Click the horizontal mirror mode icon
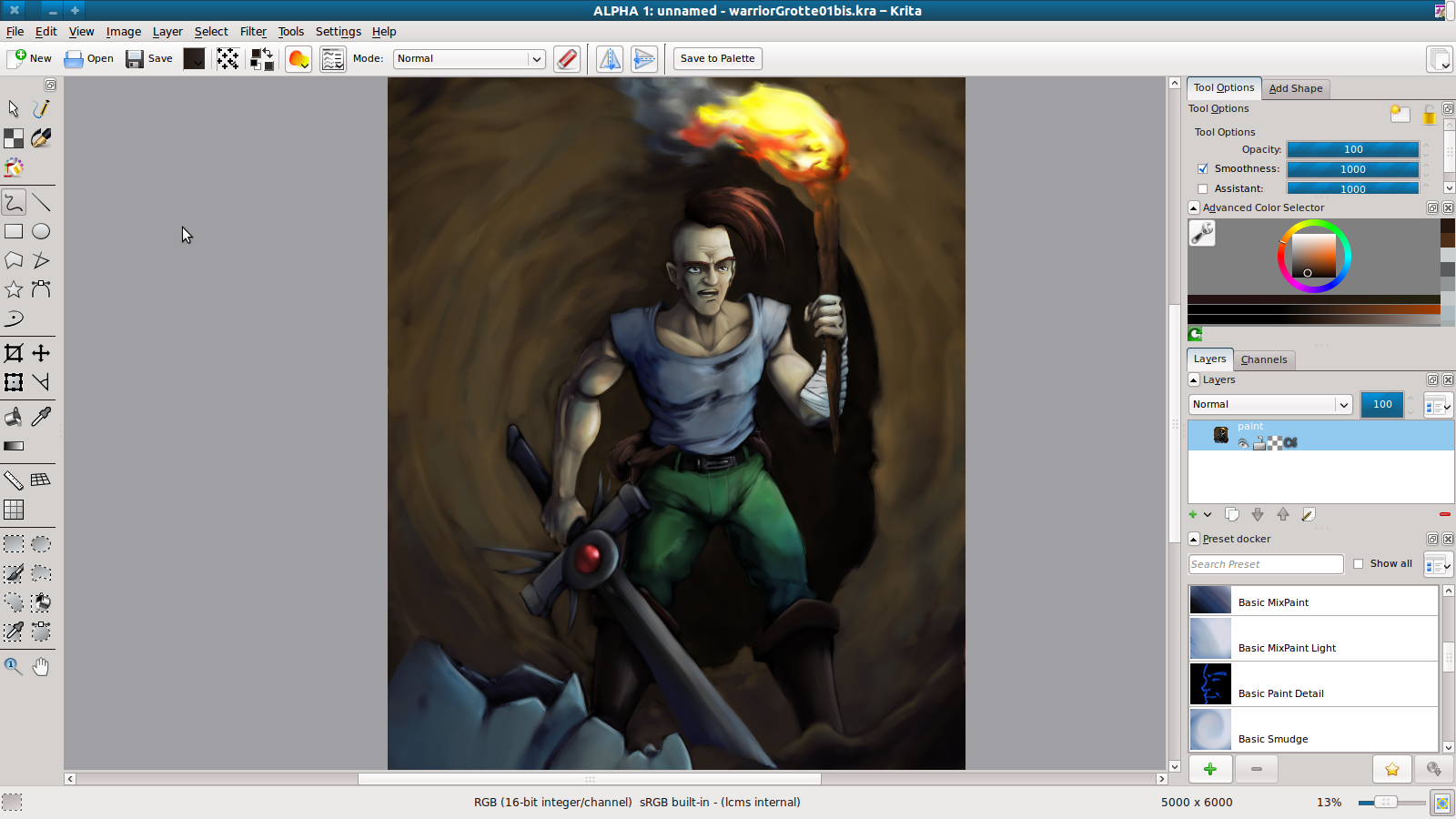This screenshot has height=819, width=1456. 610,59
